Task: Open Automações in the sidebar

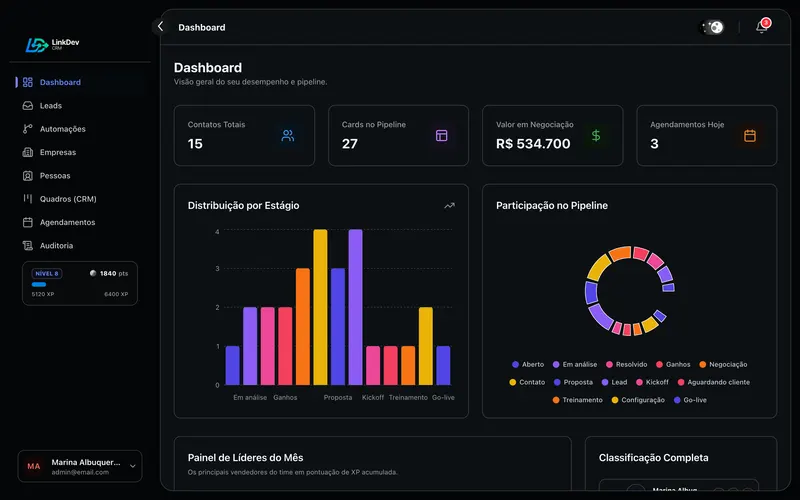Action: (82, 129)
